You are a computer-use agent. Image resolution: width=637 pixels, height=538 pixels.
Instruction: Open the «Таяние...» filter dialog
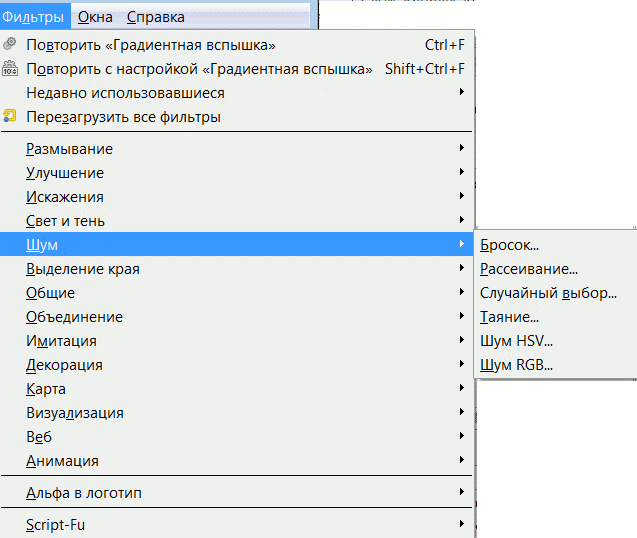(509, 317)
